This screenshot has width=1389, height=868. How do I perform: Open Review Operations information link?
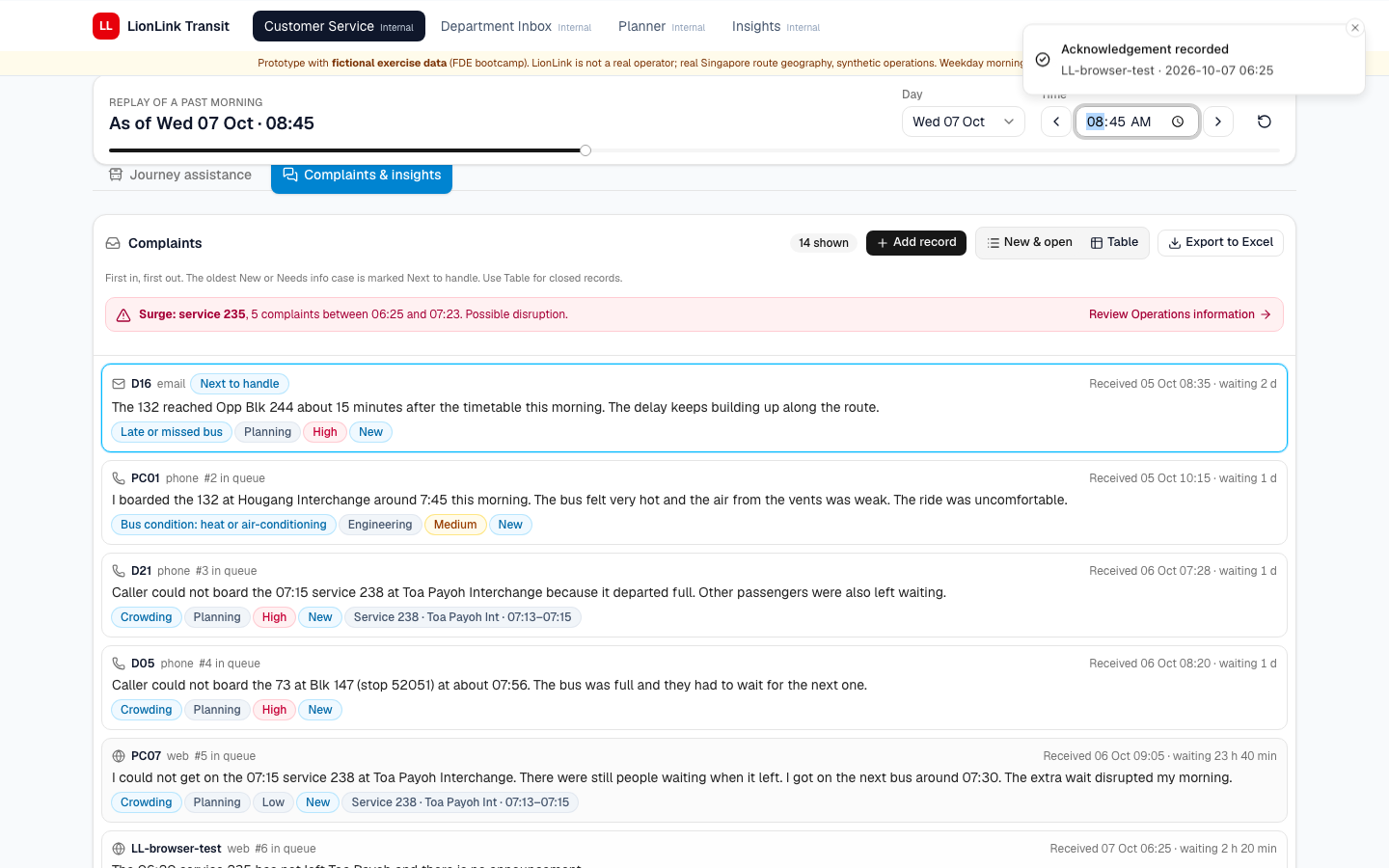point(1180,314)
